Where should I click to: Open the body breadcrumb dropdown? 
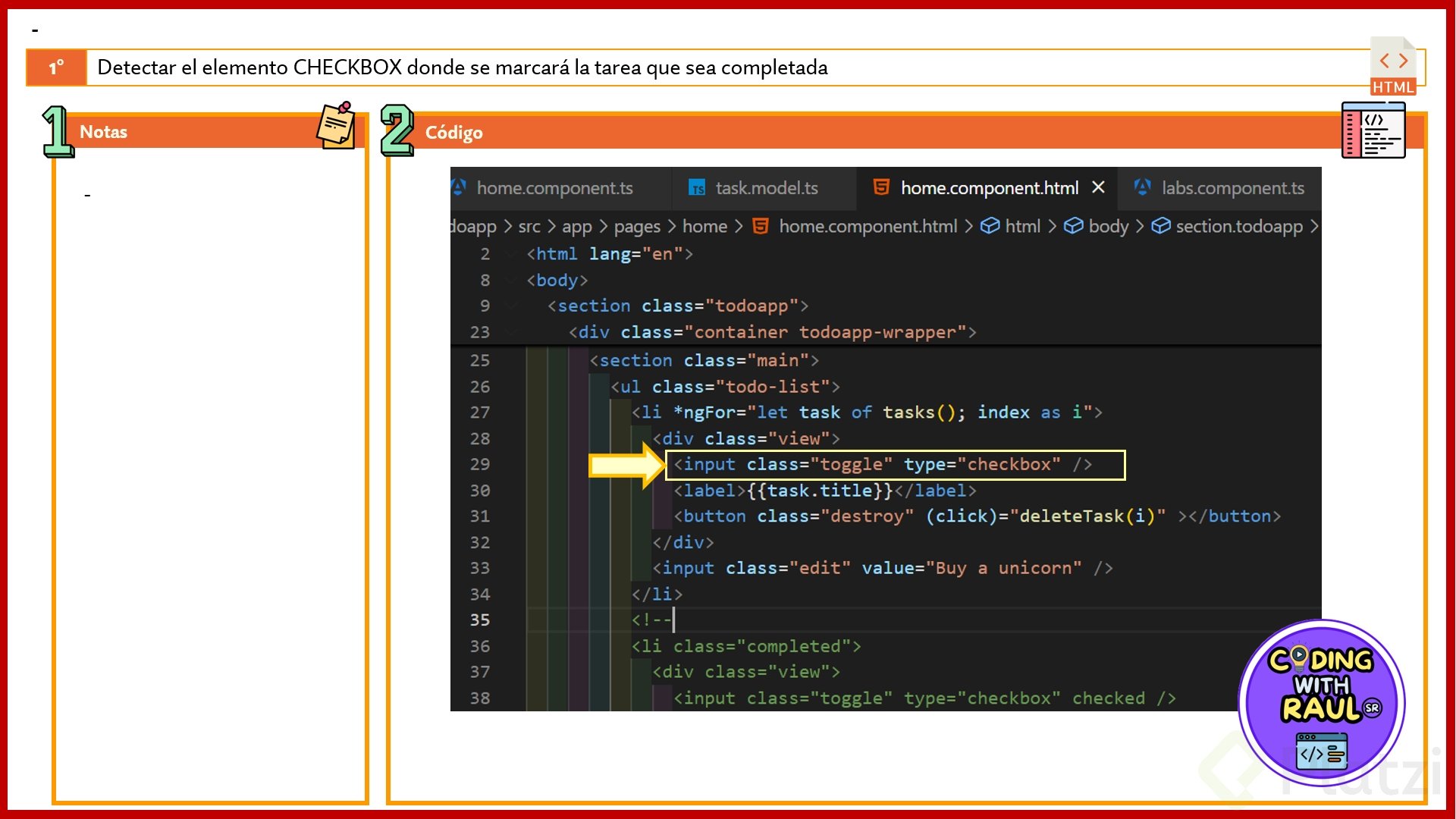point(1108,226)
